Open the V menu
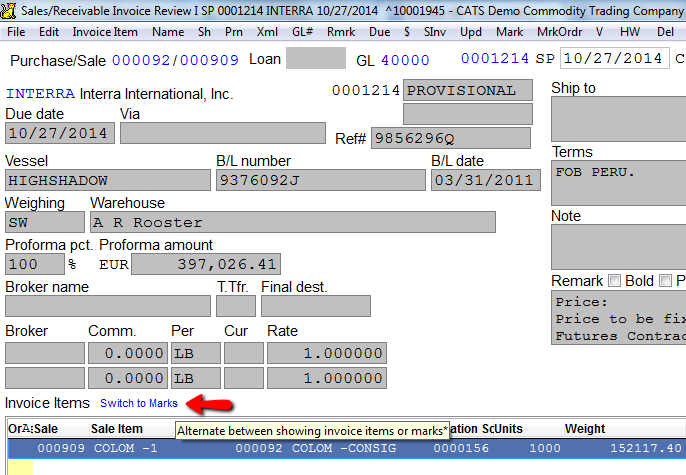The image size is (686, 475). (x=599, y=32)
